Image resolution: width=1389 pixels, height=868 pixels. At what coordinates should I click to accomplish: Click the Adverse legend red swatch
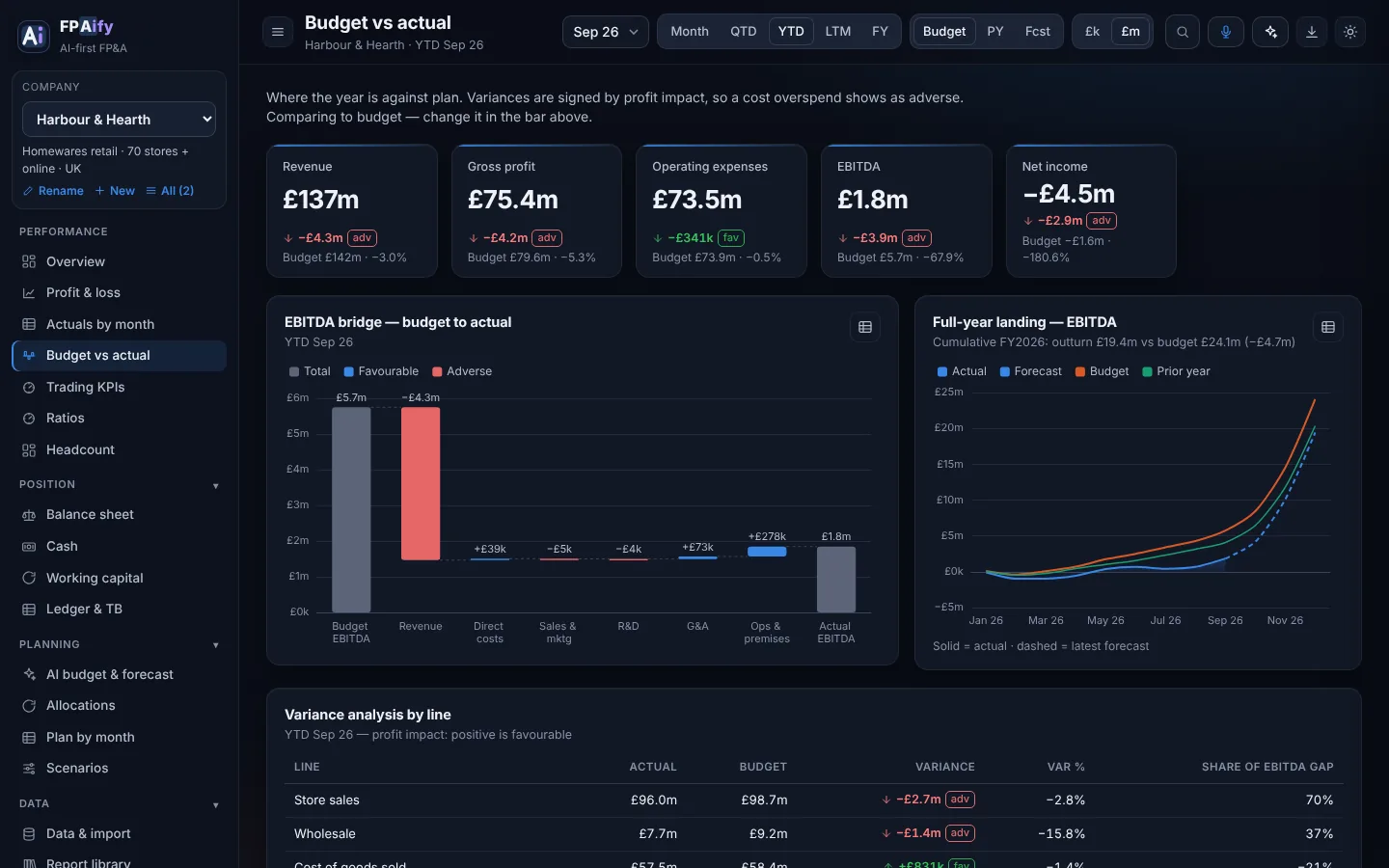coord(437,371)
